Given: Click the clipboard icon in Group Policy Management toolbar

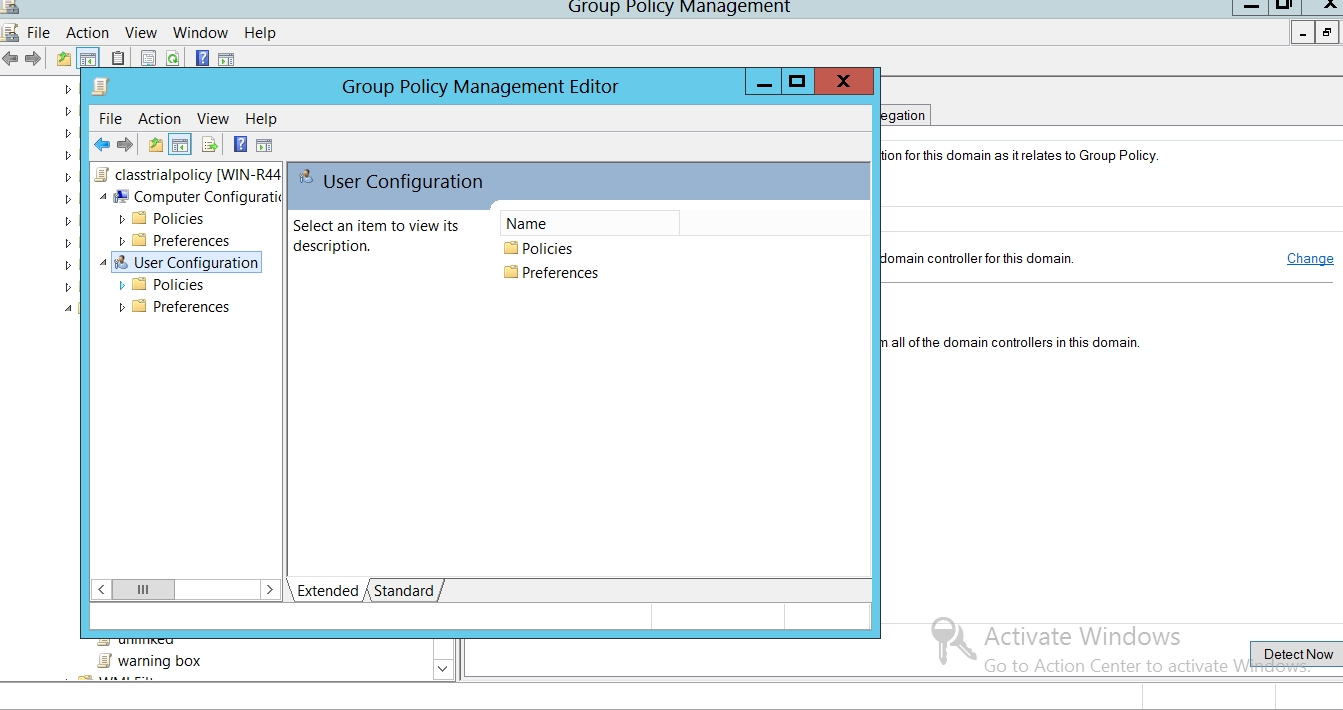Looking at the screenshot, I should pyautogui.click(x=118, y=59).
